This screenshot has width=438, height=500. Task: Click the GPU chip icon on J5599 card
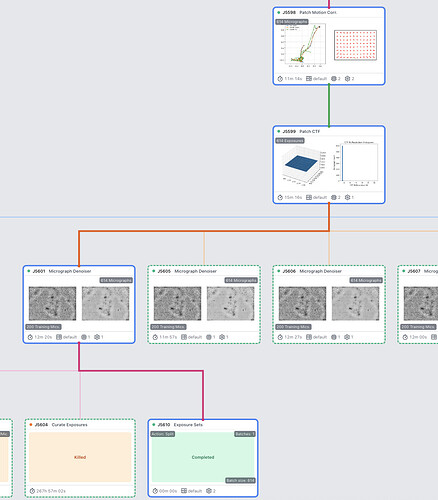click(334, 197)
